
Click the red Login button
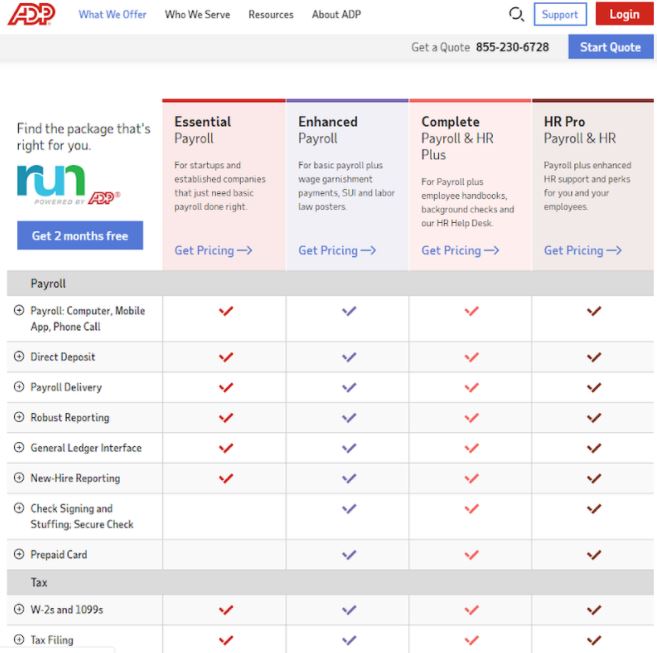coord(624,14)
